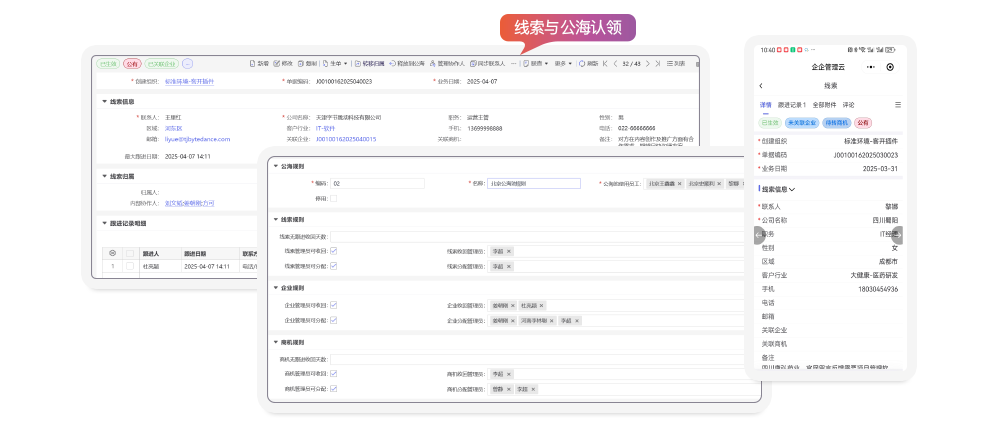Enable the 停用 checkbox
The height and width of the screenshot is (441, 1000).
pyautogui.click(x=333, y=198)
